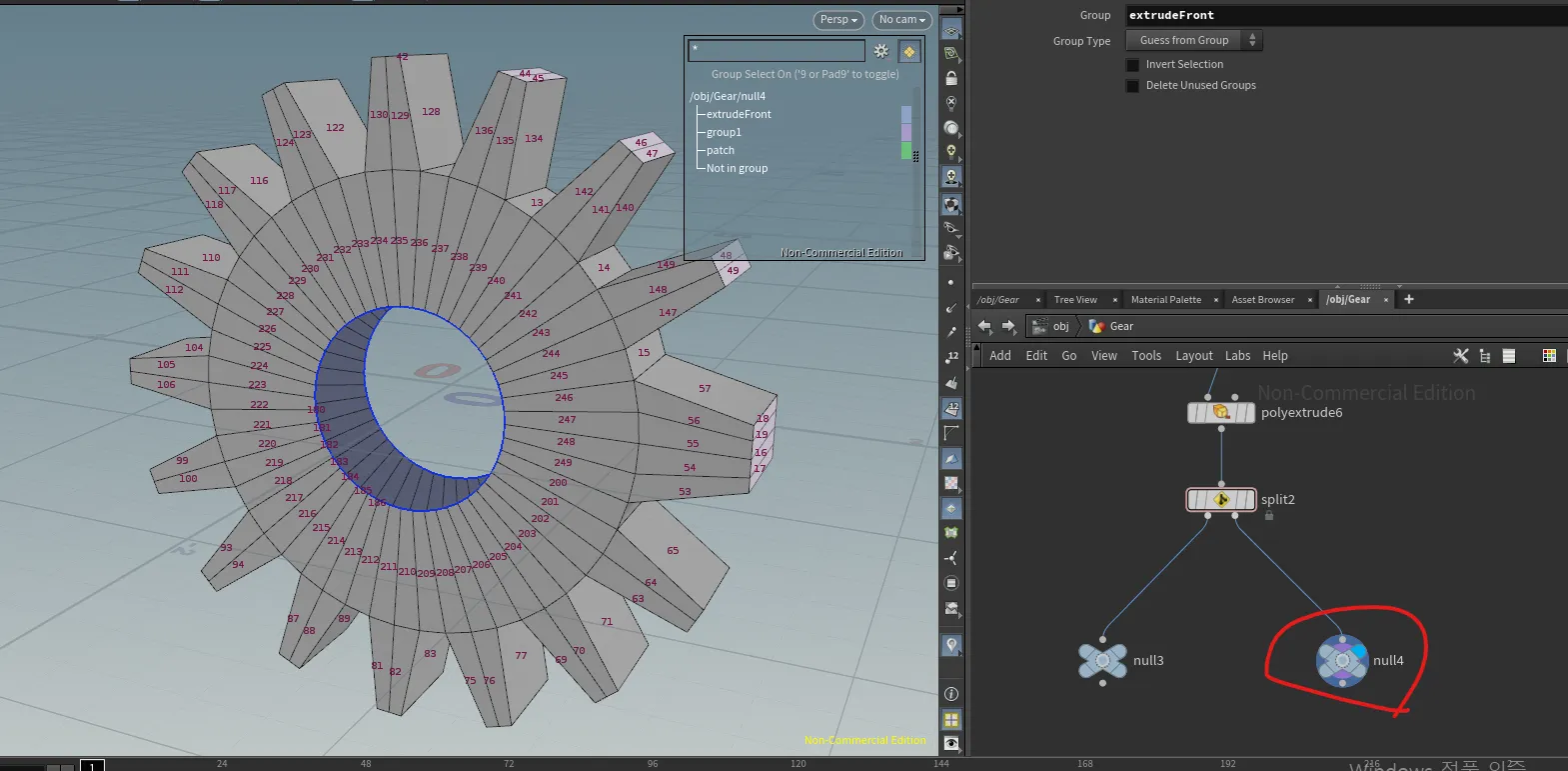Enable the Invert Selection checkbox
1568x771 pixels.
[x=1133, y=64]
